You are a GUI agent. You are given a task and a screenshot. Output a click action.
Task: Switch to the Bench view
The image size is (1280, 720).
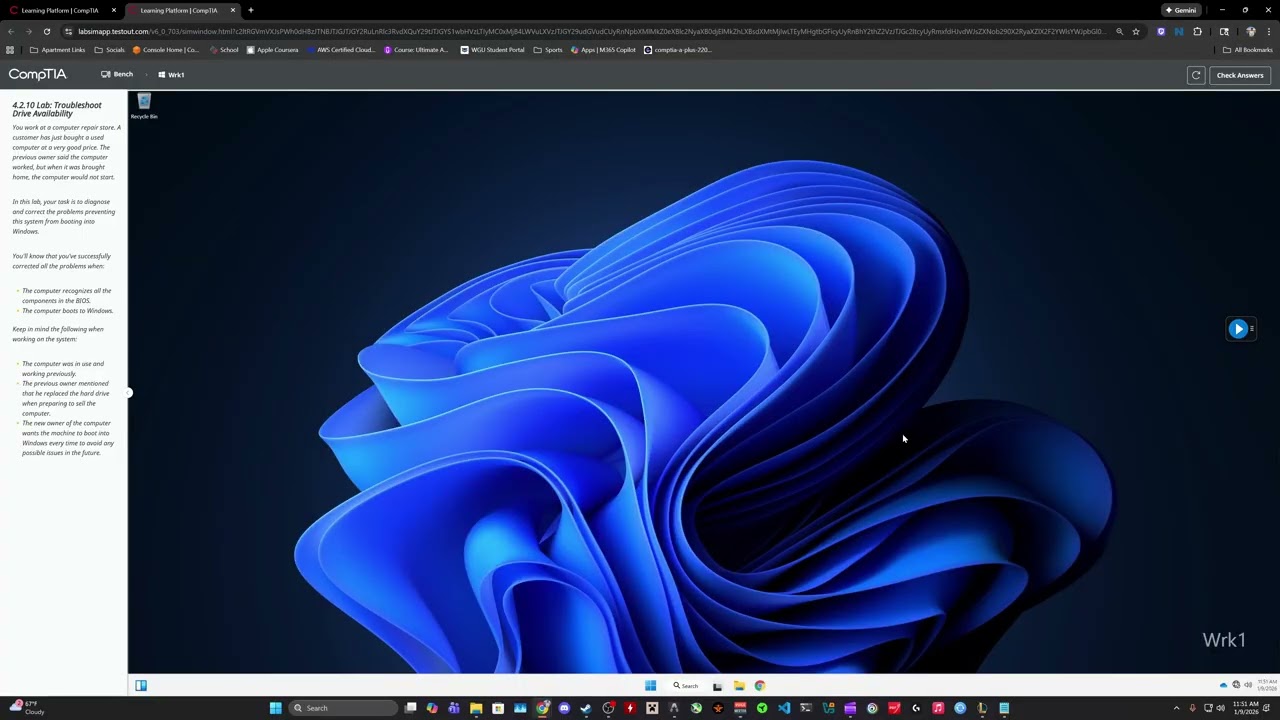tap(117, 74)
